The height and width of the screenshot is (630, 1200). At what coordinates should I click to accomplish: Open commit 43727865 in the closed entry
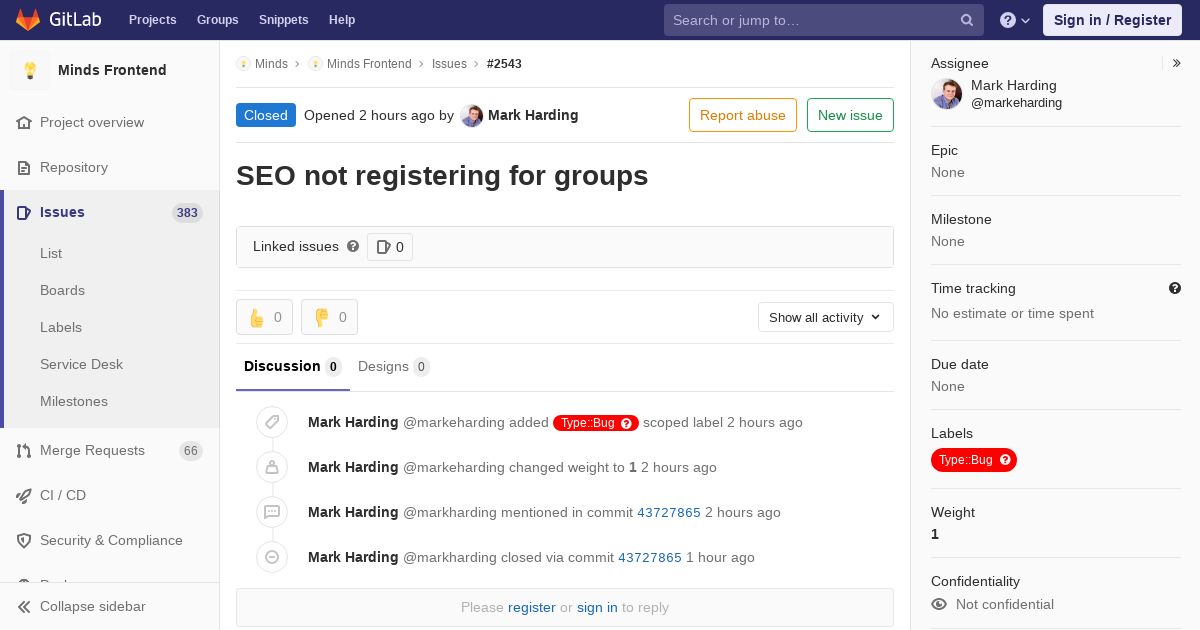(650, 557)
